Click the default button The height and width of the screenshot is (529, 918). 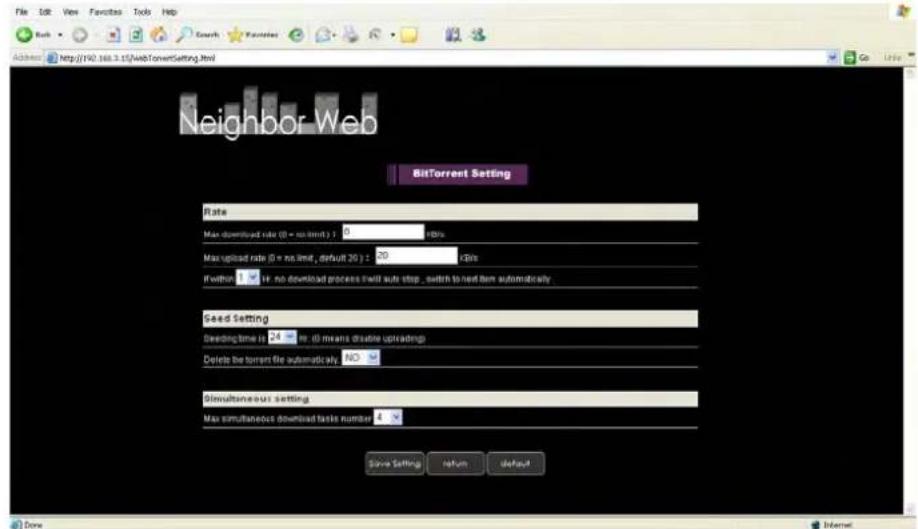click(515, 463)
